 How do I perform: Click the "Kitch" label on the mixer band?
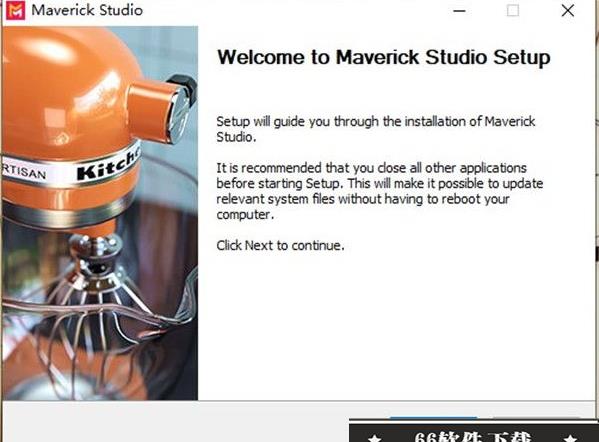109,165
